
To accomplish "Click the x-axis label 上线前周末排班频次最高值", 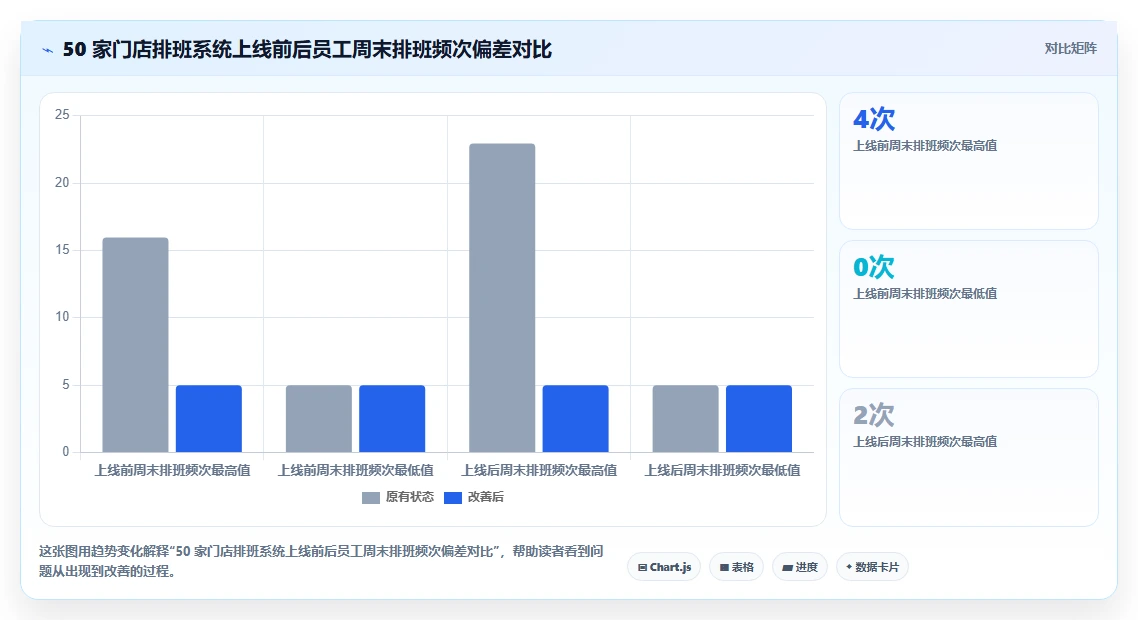I will pyautogui.click(x=172, y=470).
